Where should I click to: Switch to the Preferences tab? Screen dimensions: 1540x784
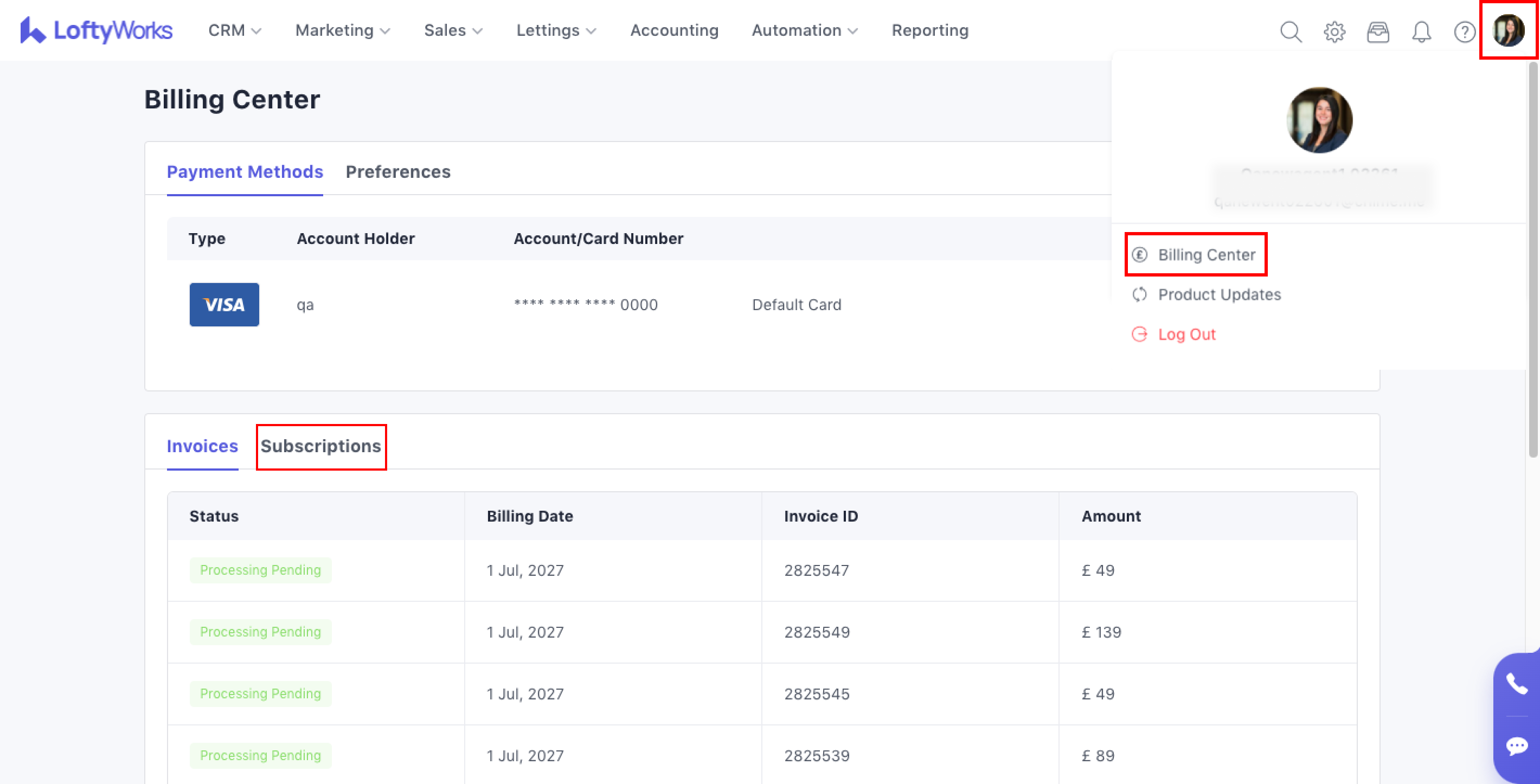tap(397, 171)
